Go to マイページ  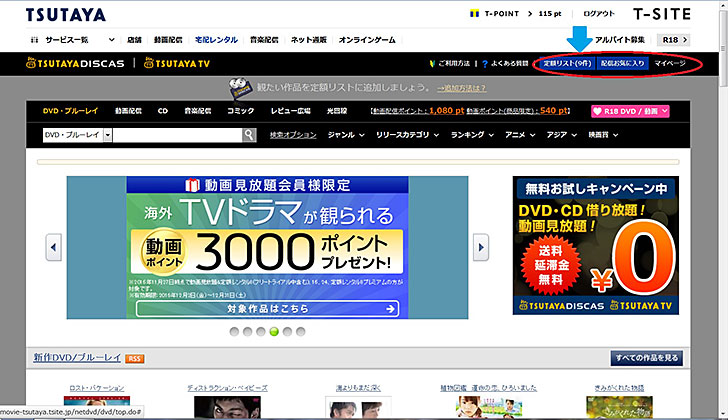[x=670, y=63]
